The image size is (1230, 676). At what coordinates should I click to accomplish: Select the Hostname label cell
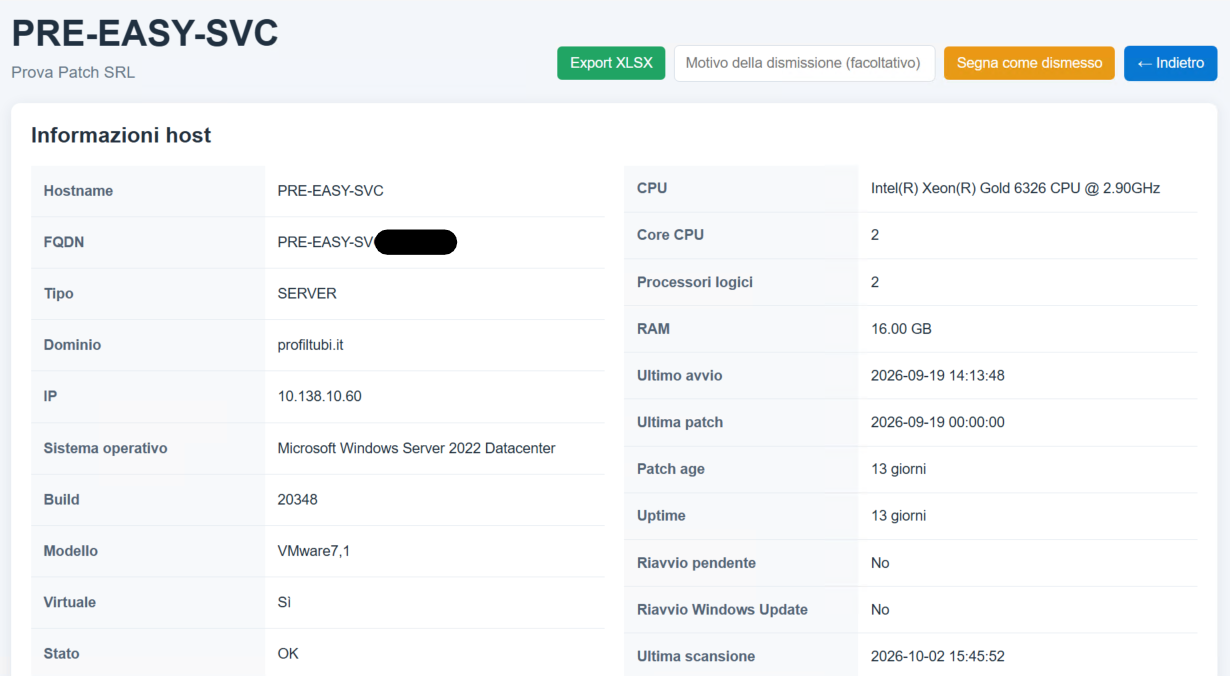(x=148, y=191)
